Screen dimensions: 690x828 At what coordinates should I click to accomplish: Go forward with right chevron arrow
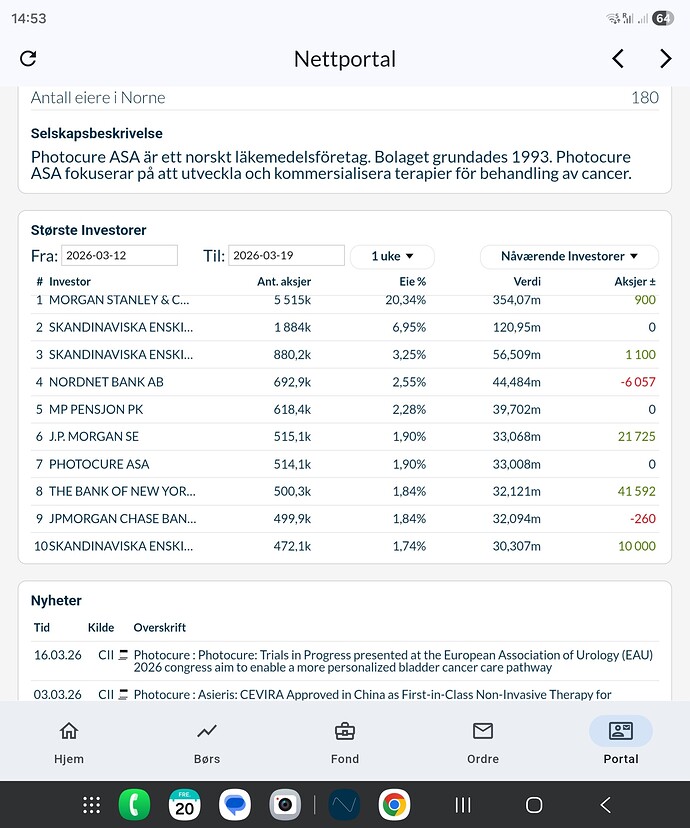tap(666, 59)
